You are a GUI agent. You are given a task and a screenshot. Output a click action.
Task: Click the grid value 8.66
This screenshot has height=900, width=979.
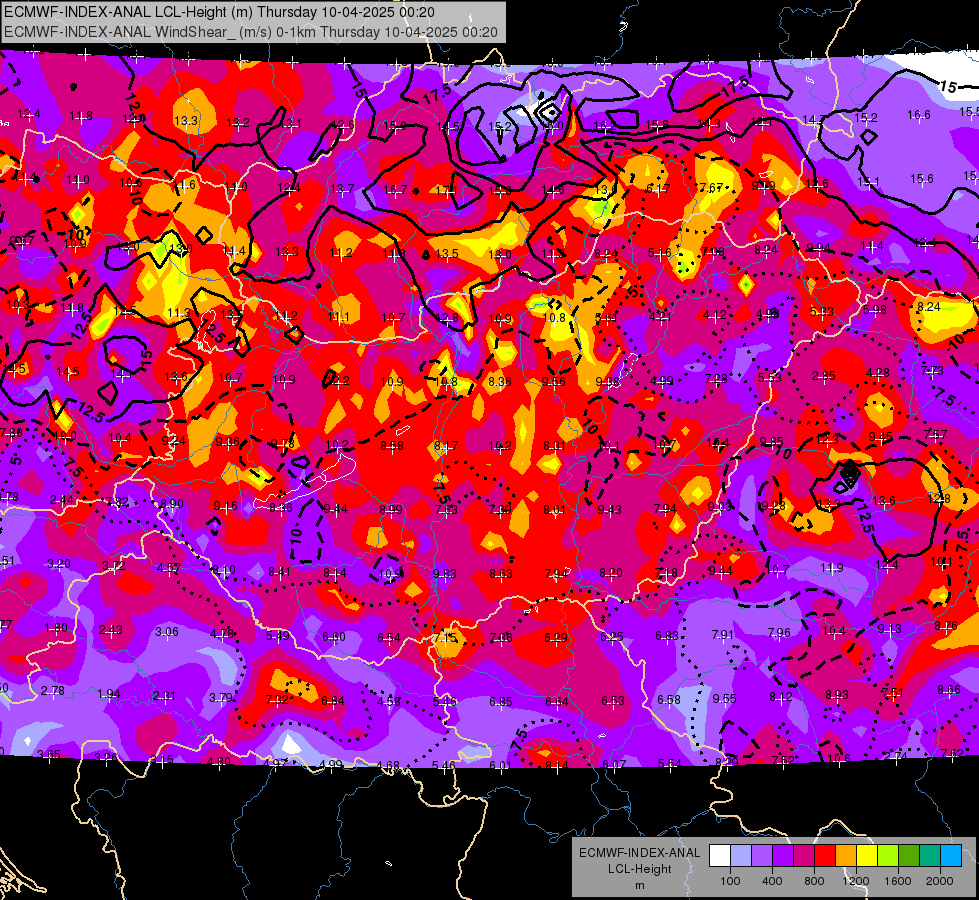[949, 690]
